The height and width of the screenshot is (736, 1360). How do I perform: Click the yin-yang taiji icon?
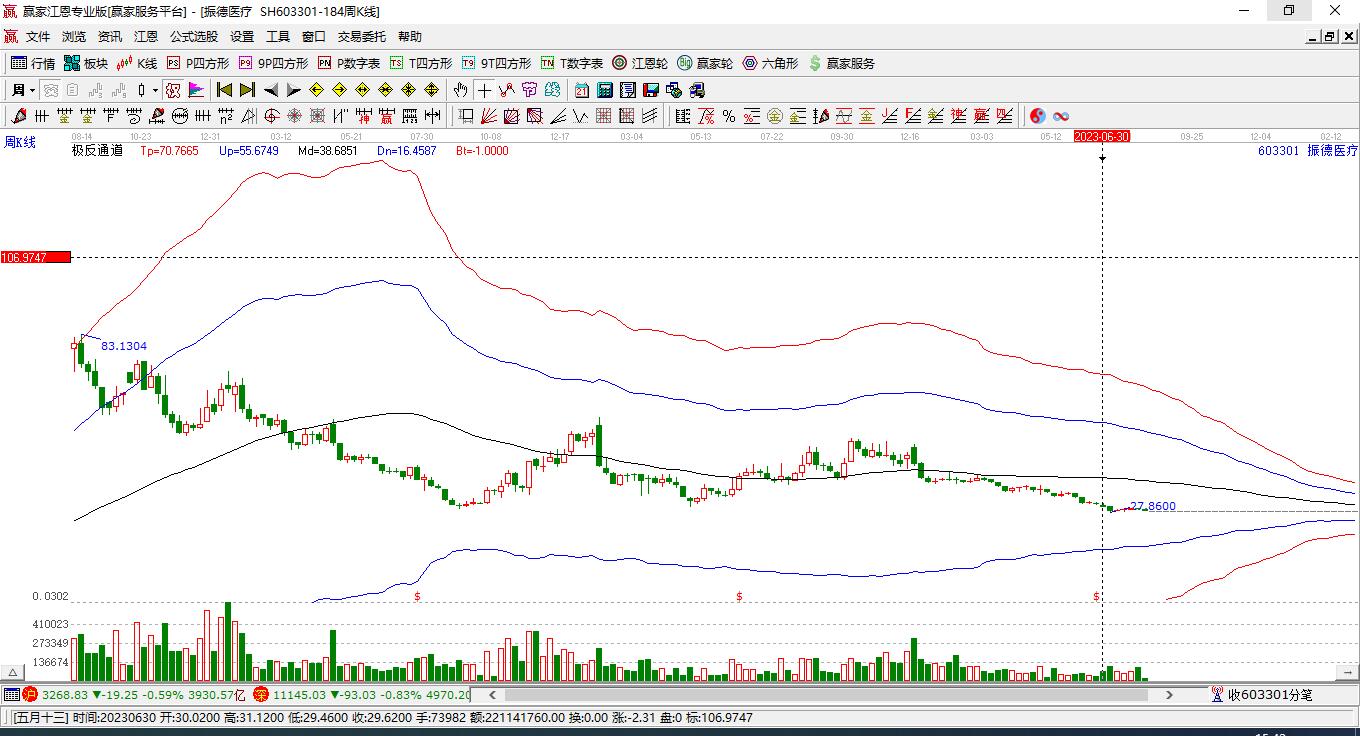click(x=1037, y=116)
